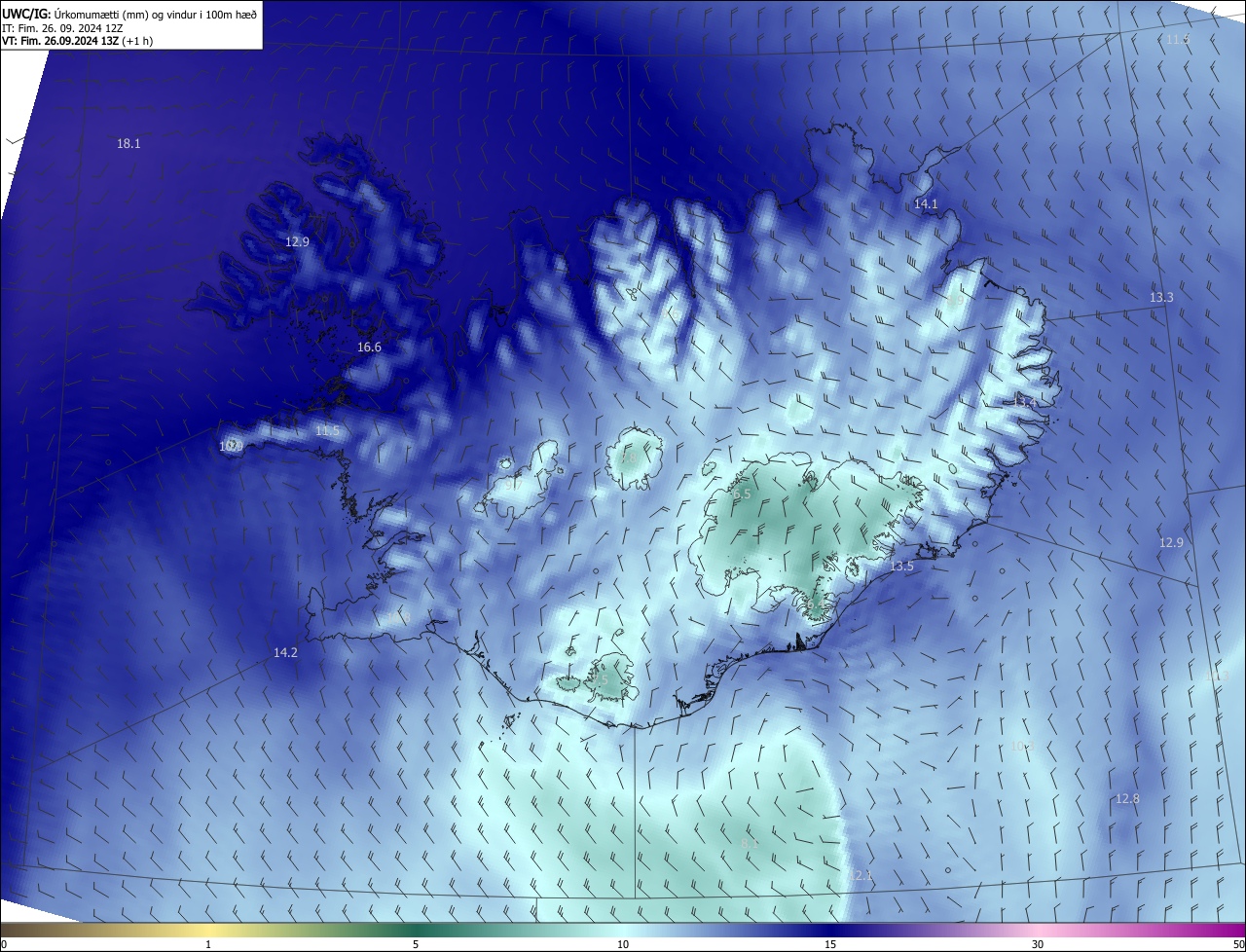
Task: Click the 18.1 value on the map
Action: [x=128, y=144]
